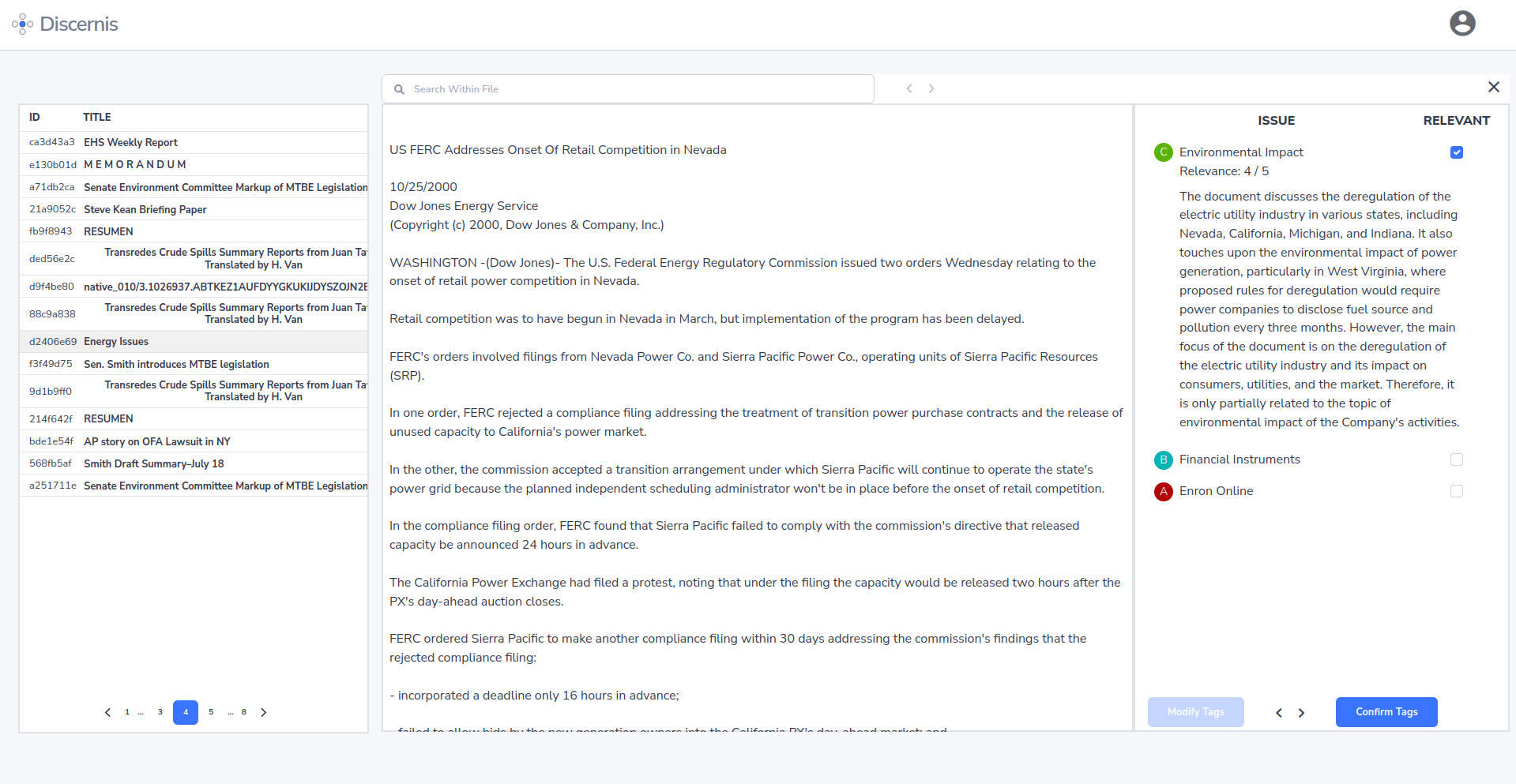Check Financial Instruments relevant checkbox
Screen dimensions: 1516x784
[x=1457, y=460]
